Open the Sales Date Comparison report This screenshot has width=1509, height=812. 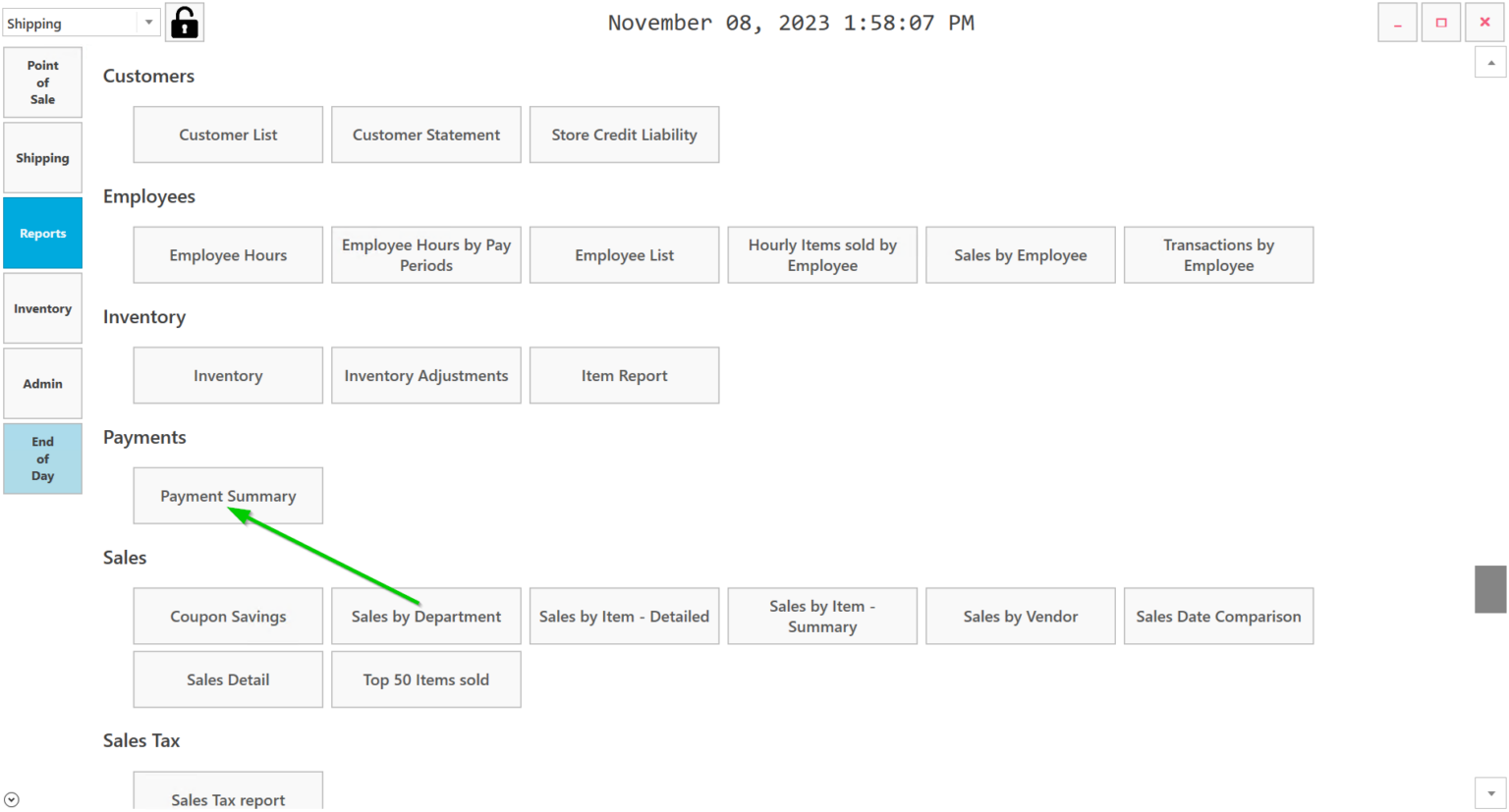point(1218,616)
